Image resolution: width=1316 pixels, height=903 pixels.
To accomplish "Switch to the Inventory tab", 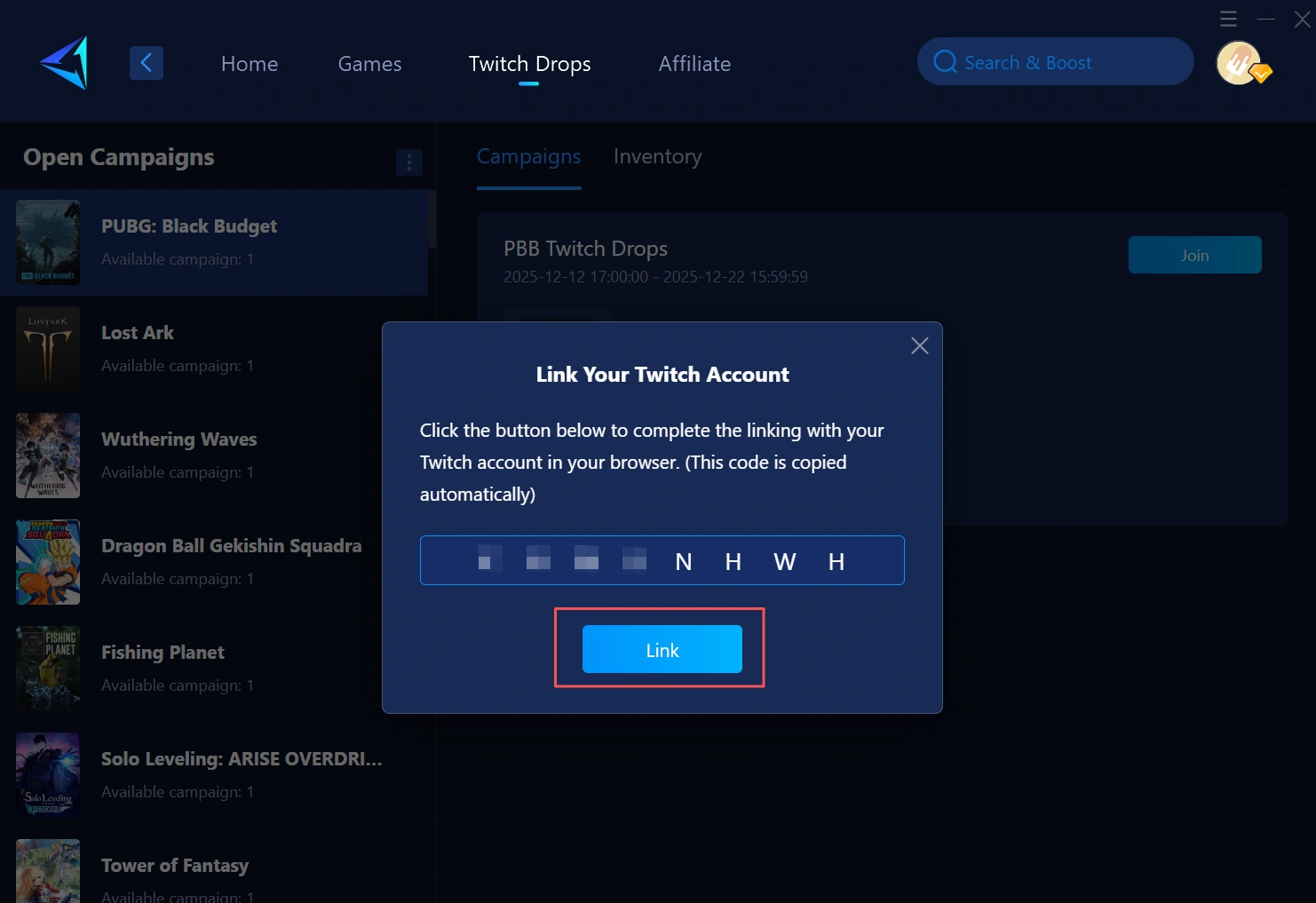I will (x=657, y=157).
